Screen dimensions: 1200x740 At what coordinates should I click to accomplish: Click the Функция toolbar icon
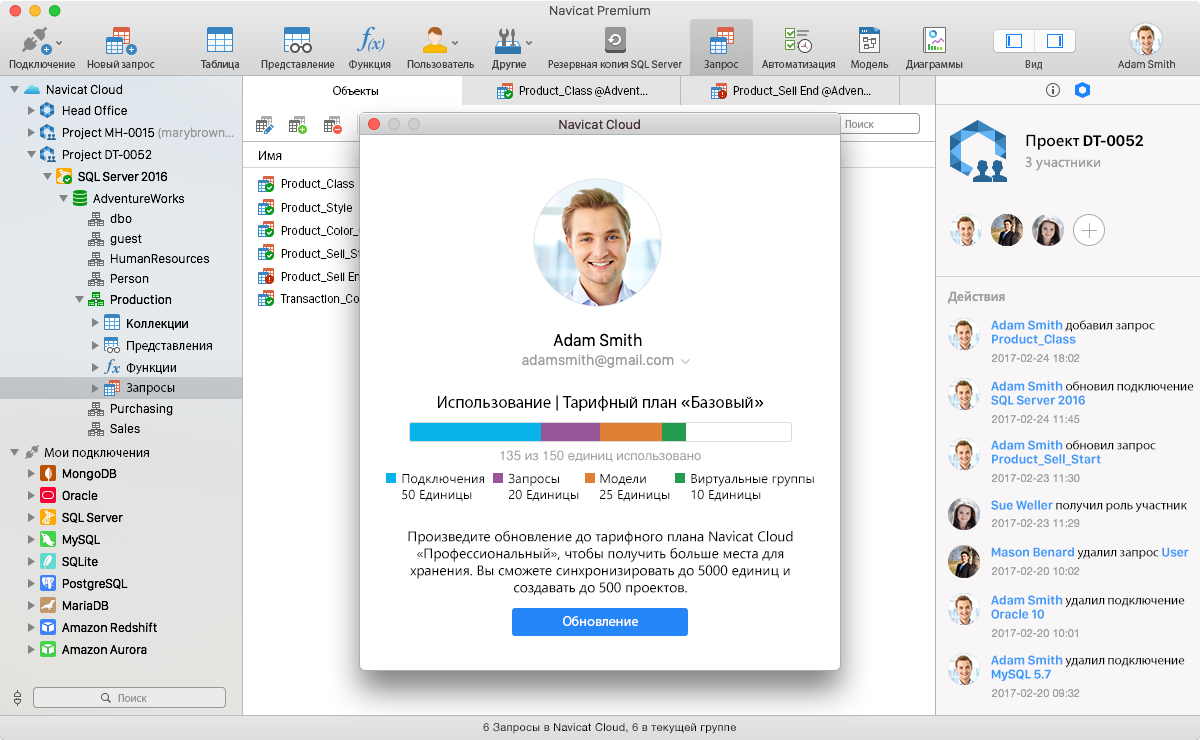[x=371, y=41]
